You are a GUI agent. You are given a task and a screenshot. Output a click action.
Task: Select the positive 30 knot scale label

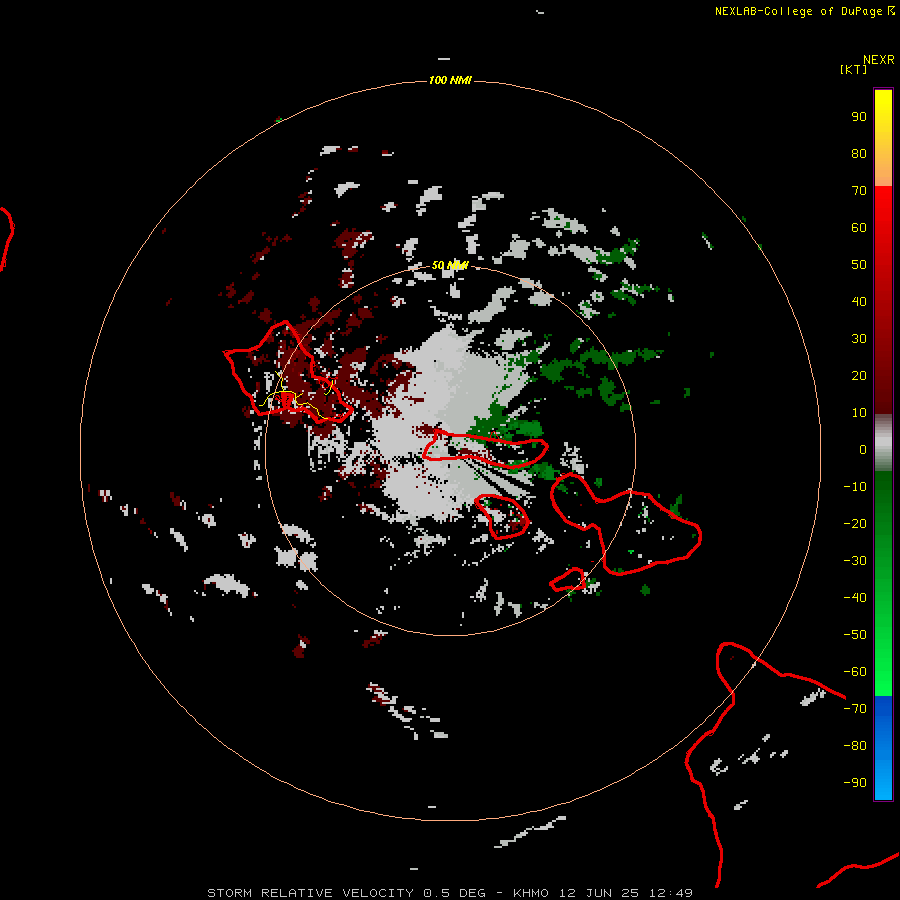coord(859,339)
